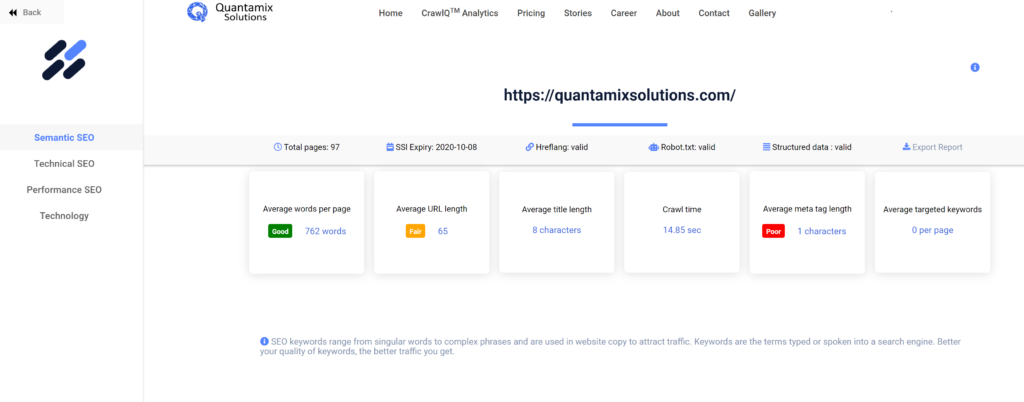Click the 0 per page keywords value
The height and width of the screenshot is (402, 1024).
[933, 230]
